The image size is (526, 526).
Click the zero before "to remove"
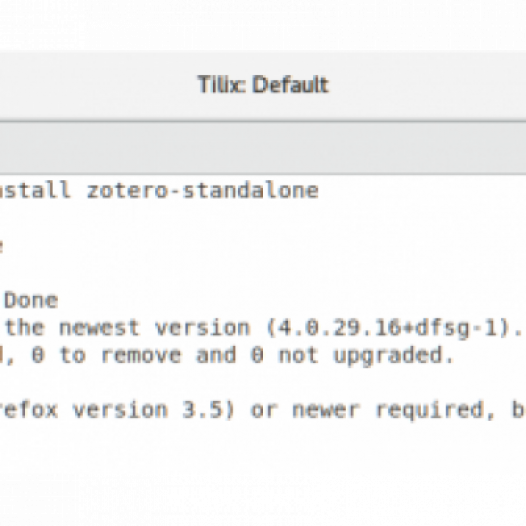(38, 355)
